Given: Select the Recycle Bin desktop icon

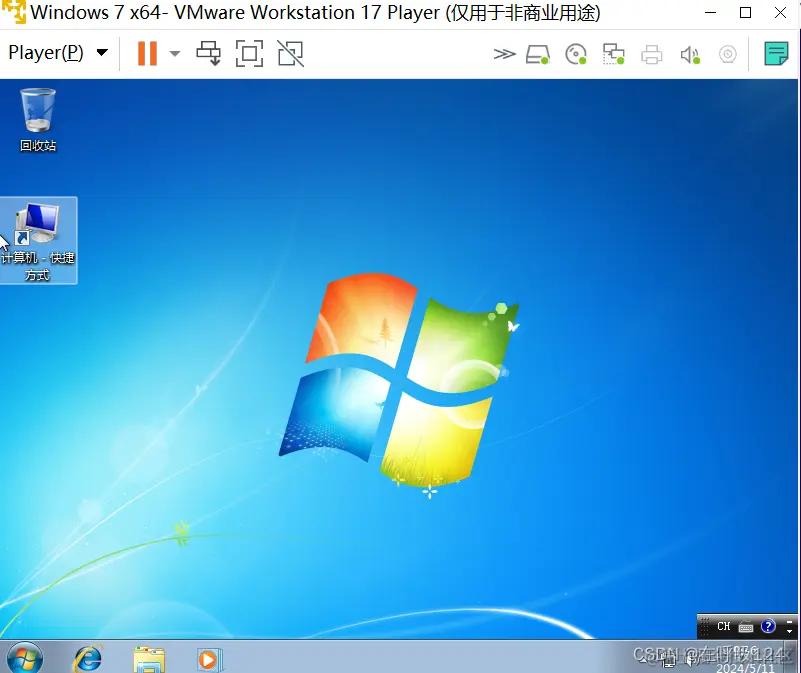Looking at the screenshot, I should (38, 120).
